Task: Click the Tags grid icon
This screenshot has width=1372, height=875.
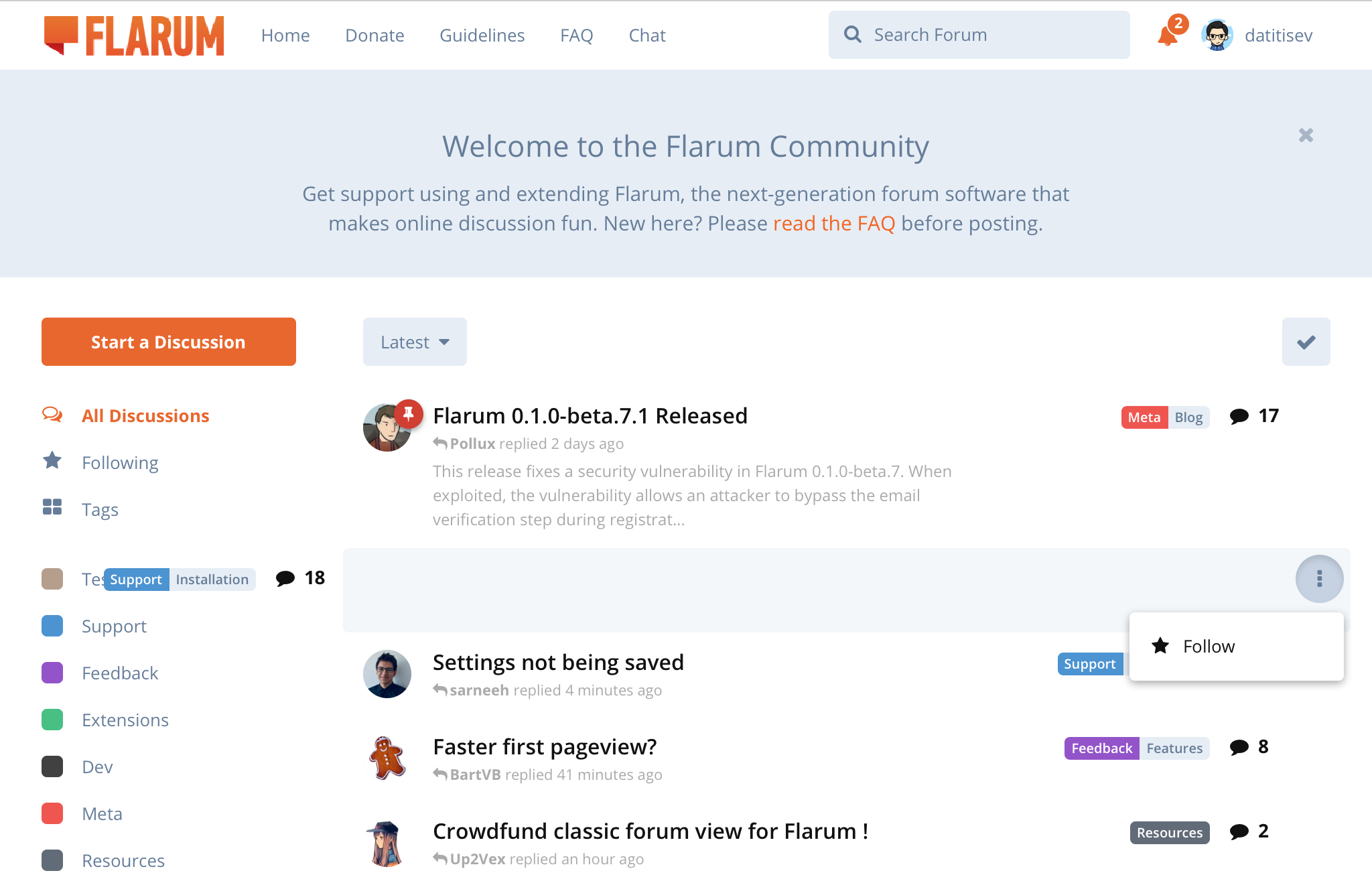Action: coord(52,507)
